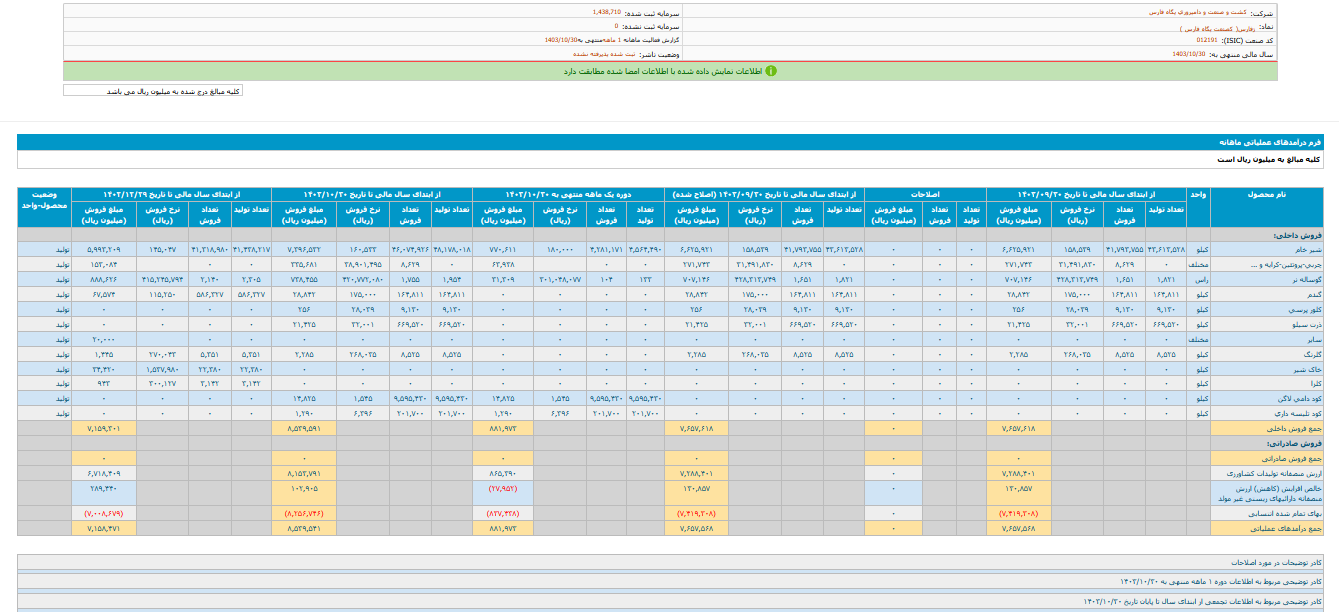Click the واحد column header
1339x612 pixels.
1198,194
